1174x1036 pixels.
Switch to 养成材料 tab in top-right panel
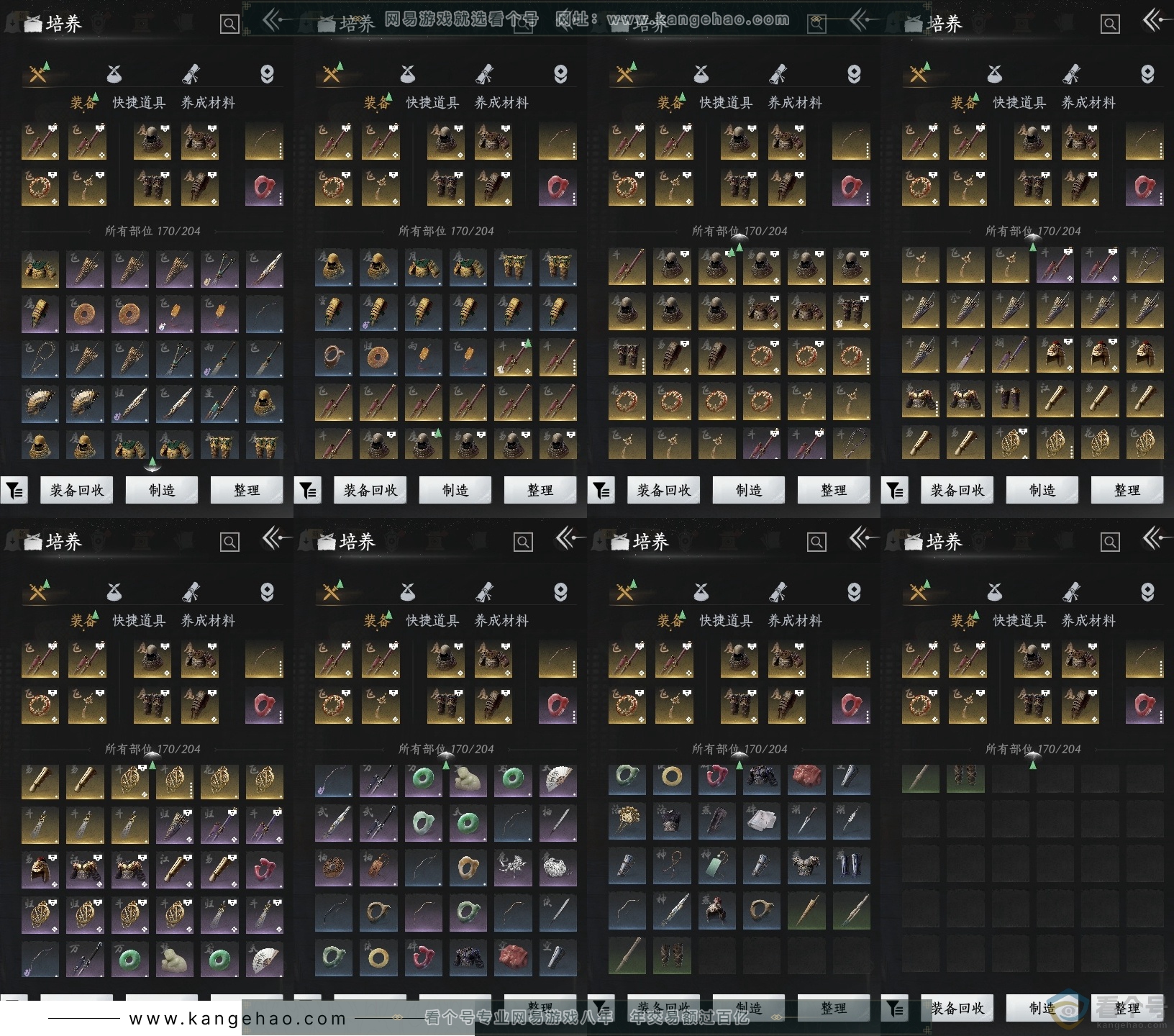coord(1088,103)
